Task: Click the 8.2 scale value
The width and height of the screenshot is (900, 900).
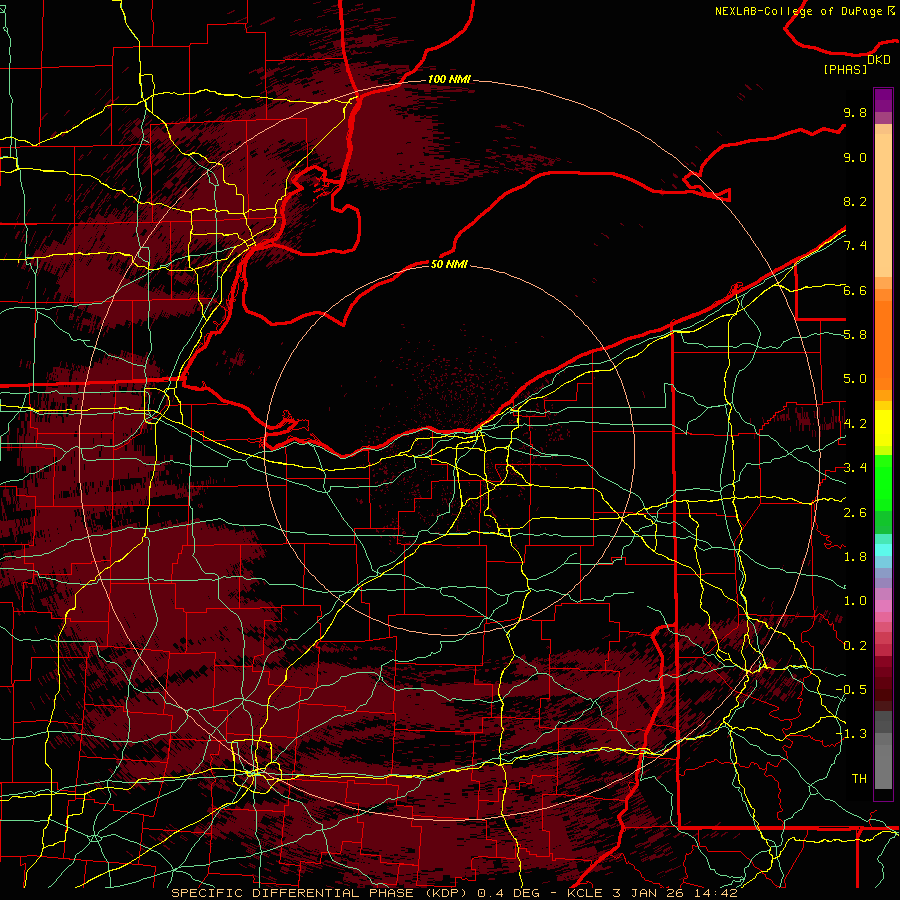Action: point(855,201)
